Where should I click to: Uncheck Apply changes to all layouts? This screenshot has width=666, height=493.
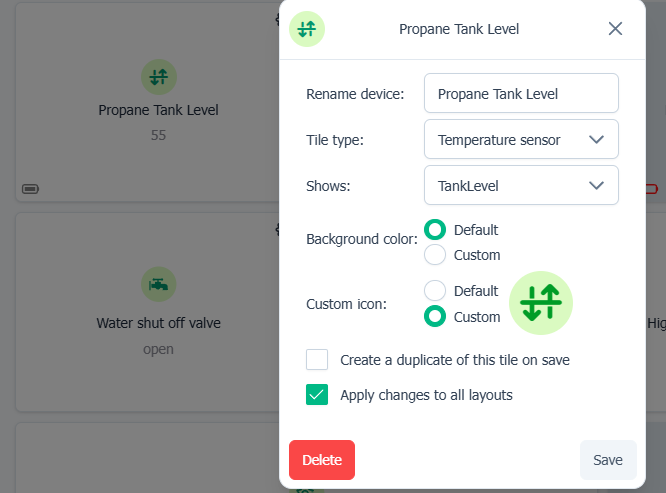(317, 395)
